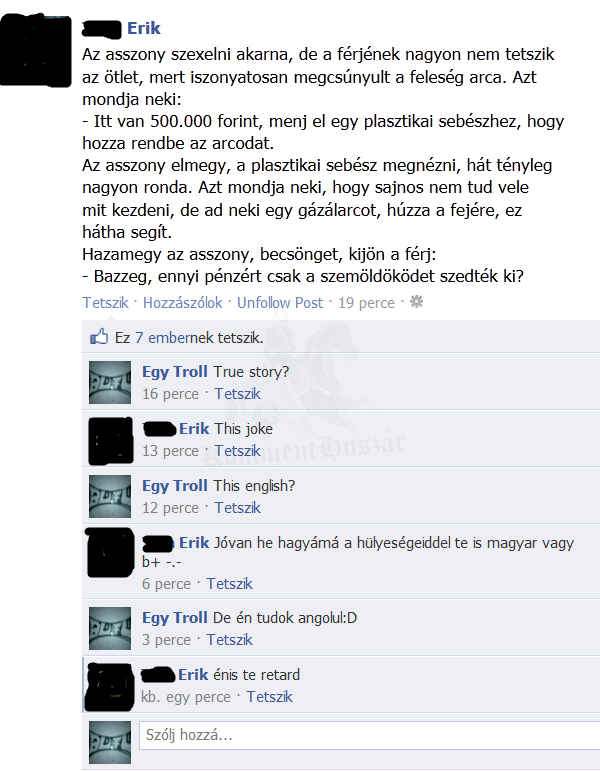Screen dimensions: 600x771
Task: Open Egy Troll avatar on De én tudok comment
Action: (x=110, y=628)
